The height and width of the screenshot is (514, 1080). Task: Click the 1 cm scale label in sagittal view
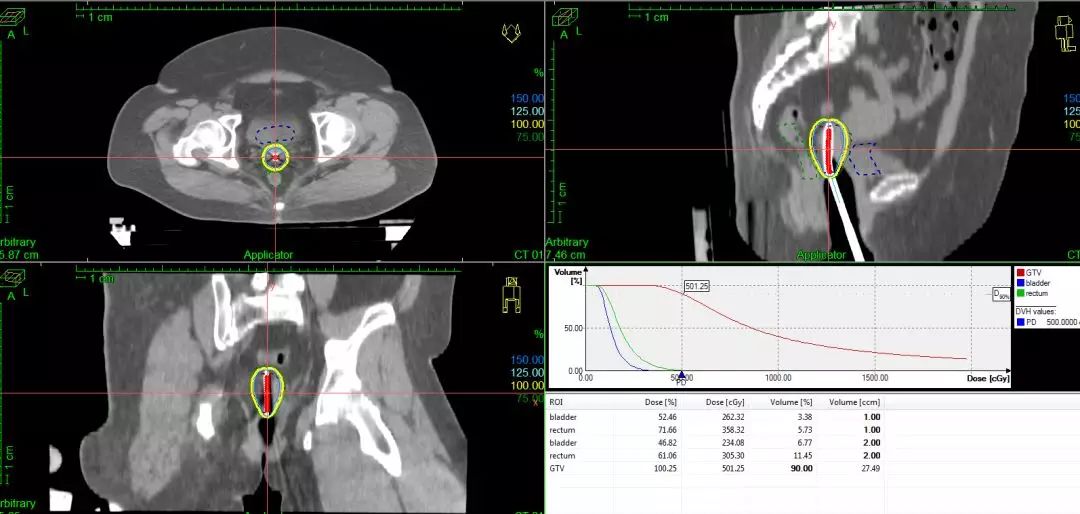coord(654,17)
